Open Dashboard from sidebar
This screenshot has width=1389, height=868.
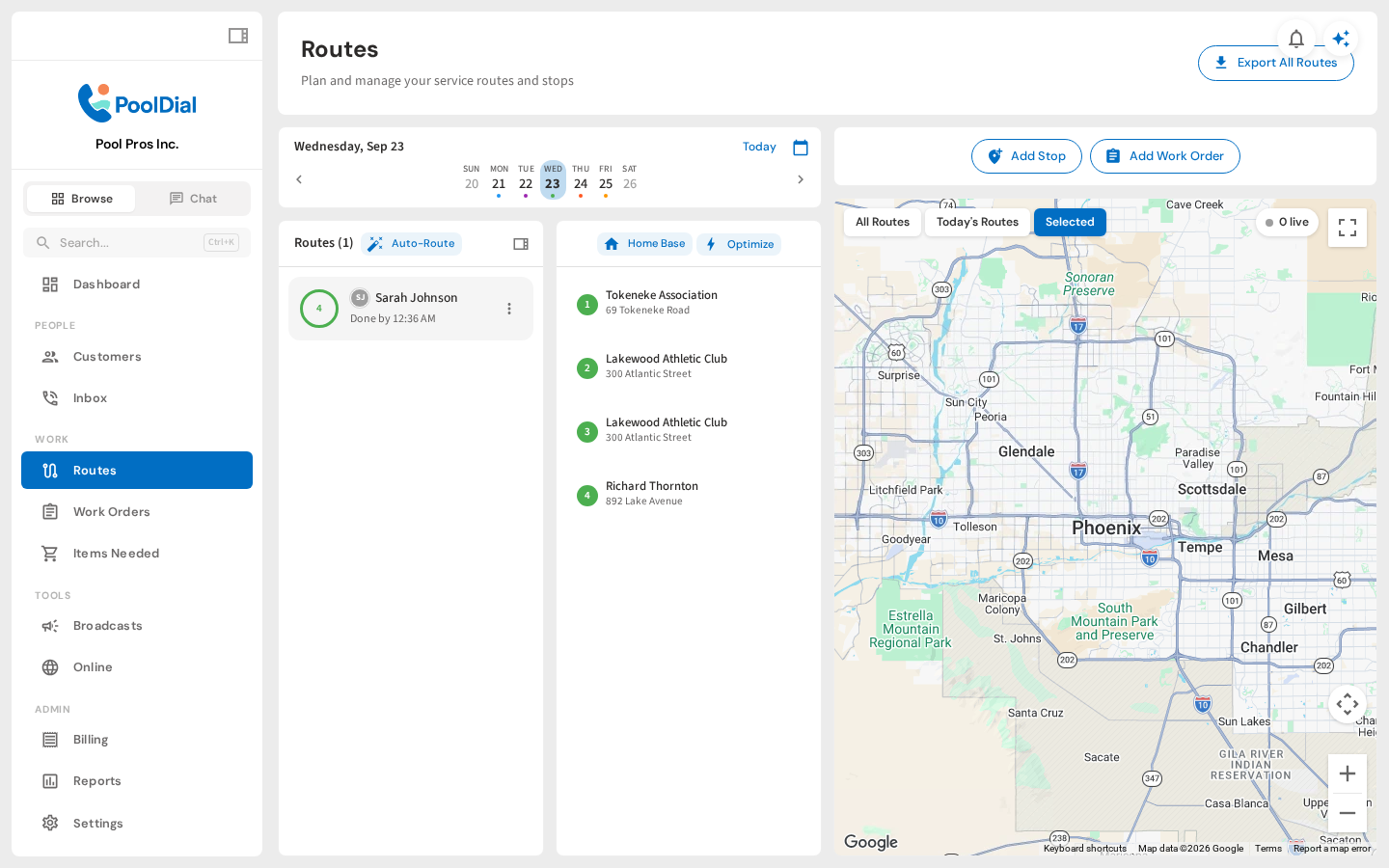click(137, 285)
